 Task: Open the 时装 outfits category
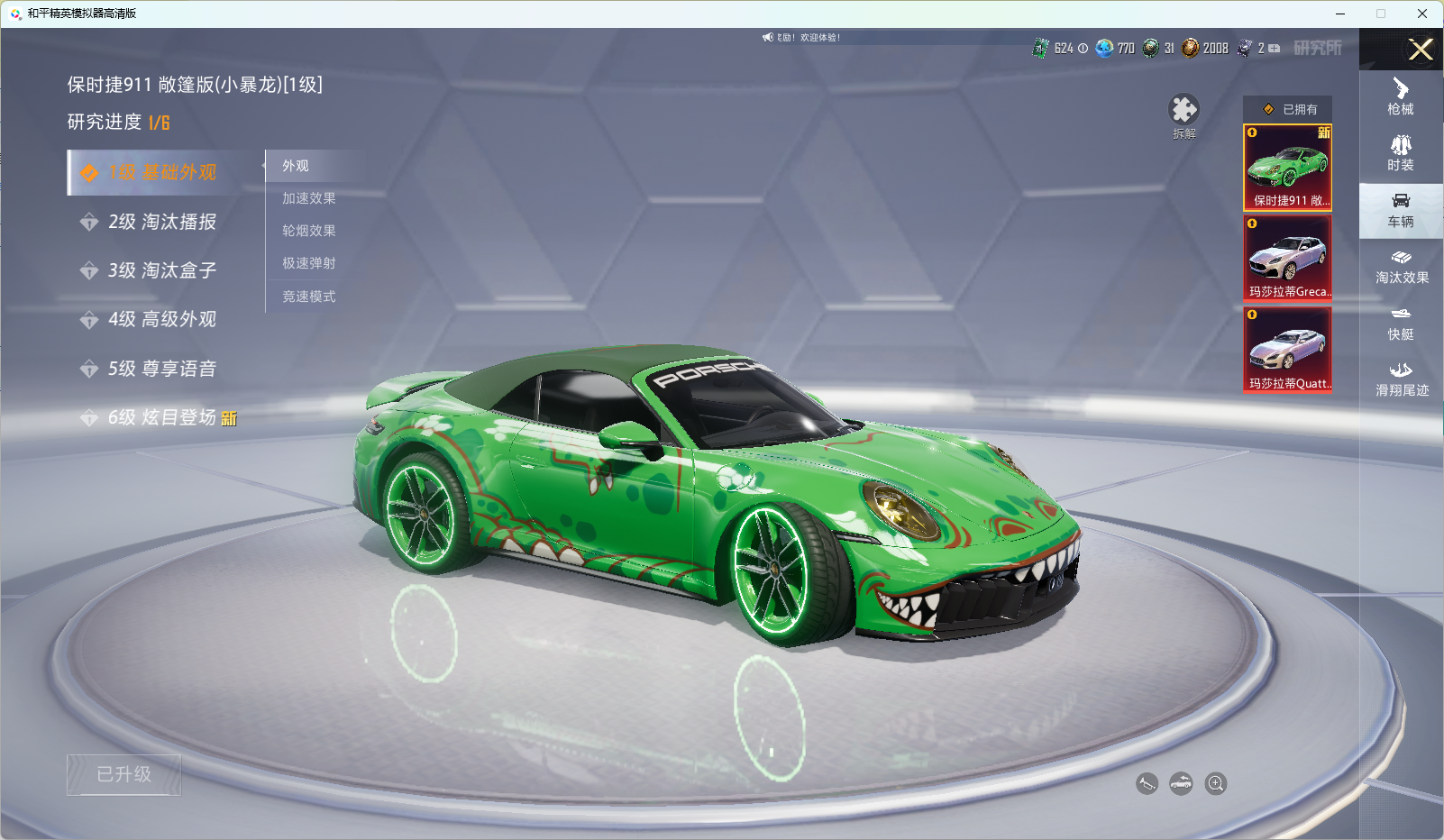coord(1401,153)
